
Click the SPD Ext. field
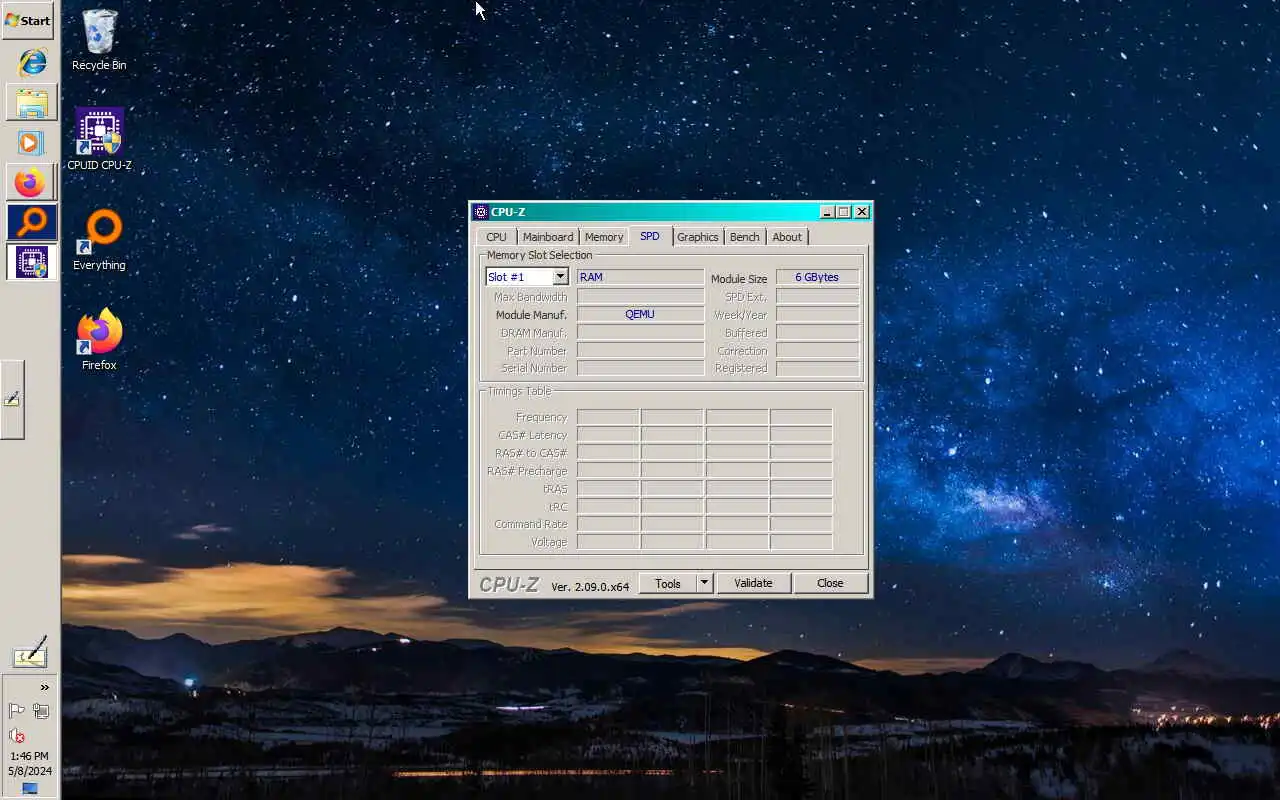817,296
